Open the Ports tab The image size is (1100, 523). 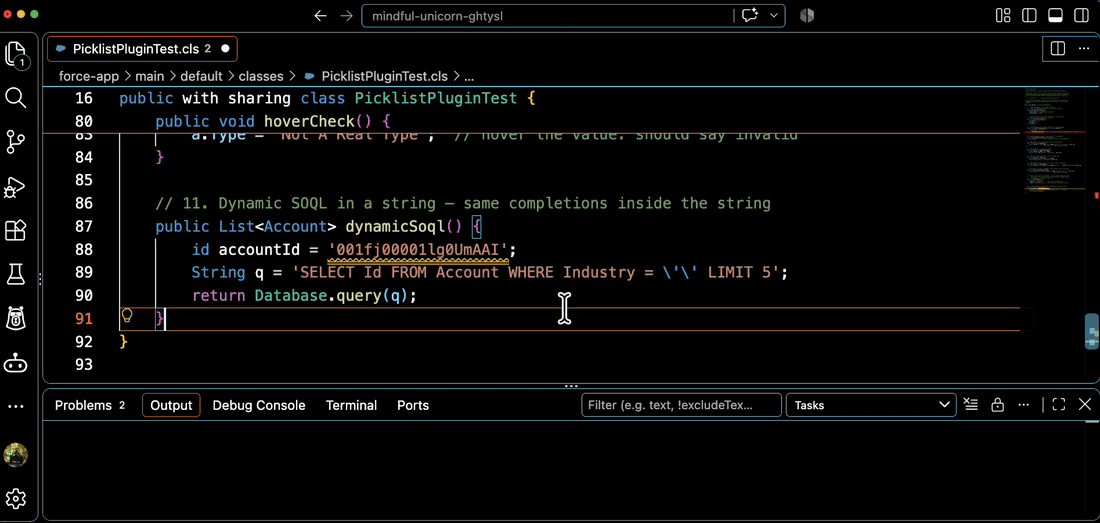pos(413,405)
